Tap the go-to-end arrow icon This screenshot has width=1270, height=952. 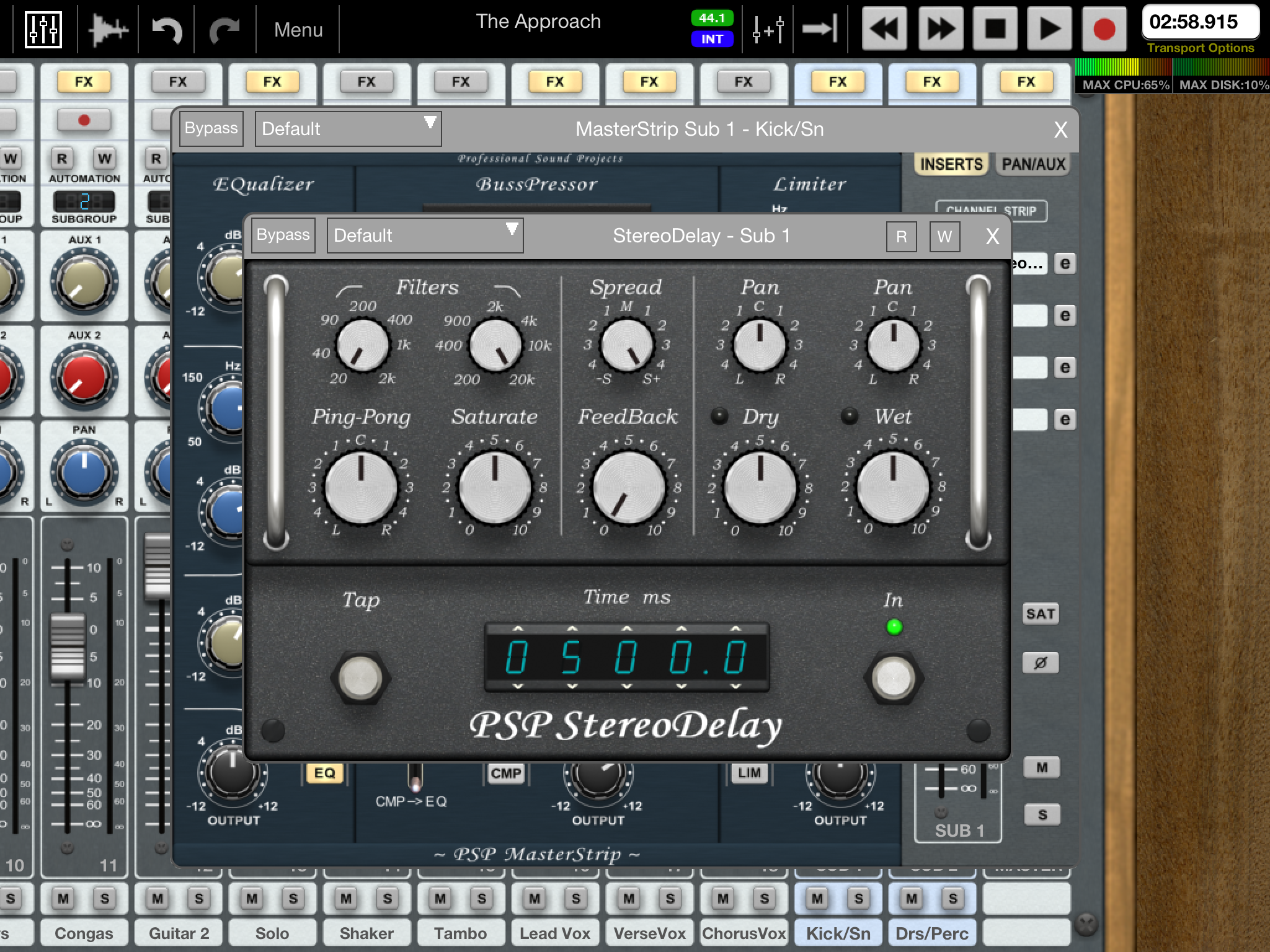820,29
